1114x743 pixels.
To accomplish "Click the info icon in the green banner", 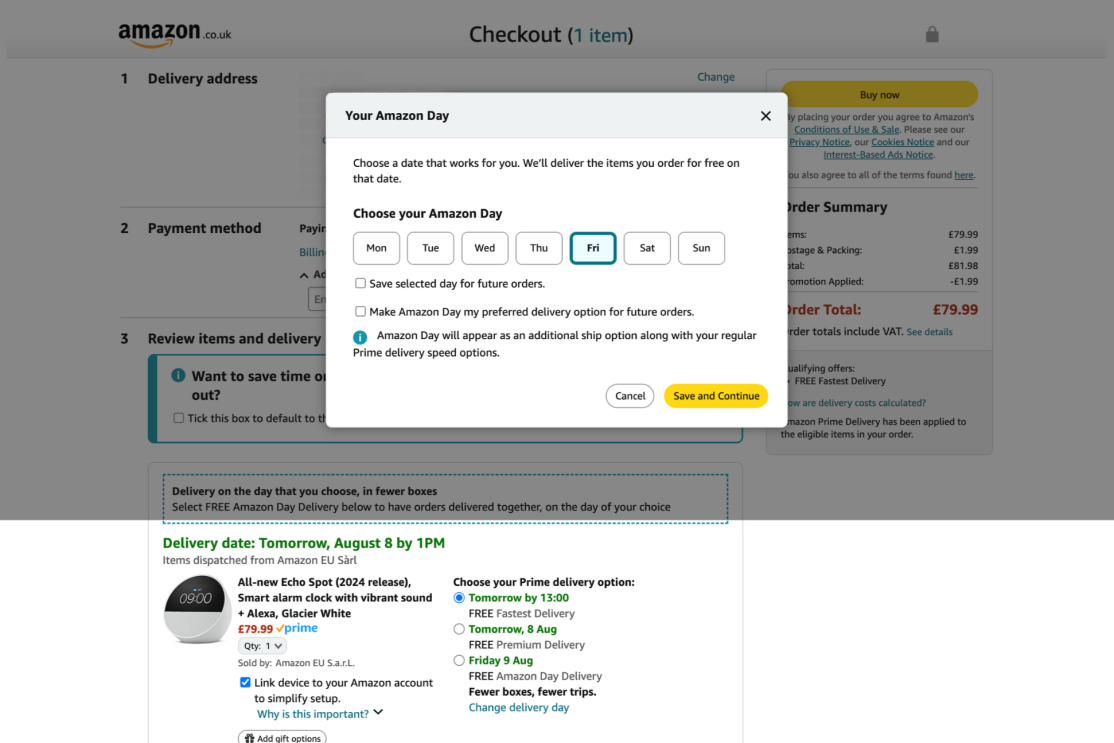I will pos(178,375).
